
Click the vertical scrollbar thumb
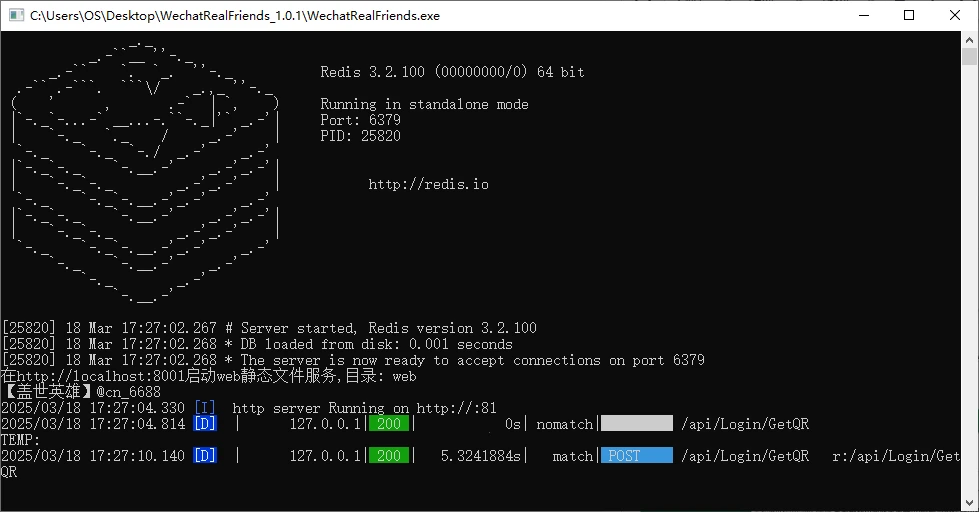click(969, 56)
